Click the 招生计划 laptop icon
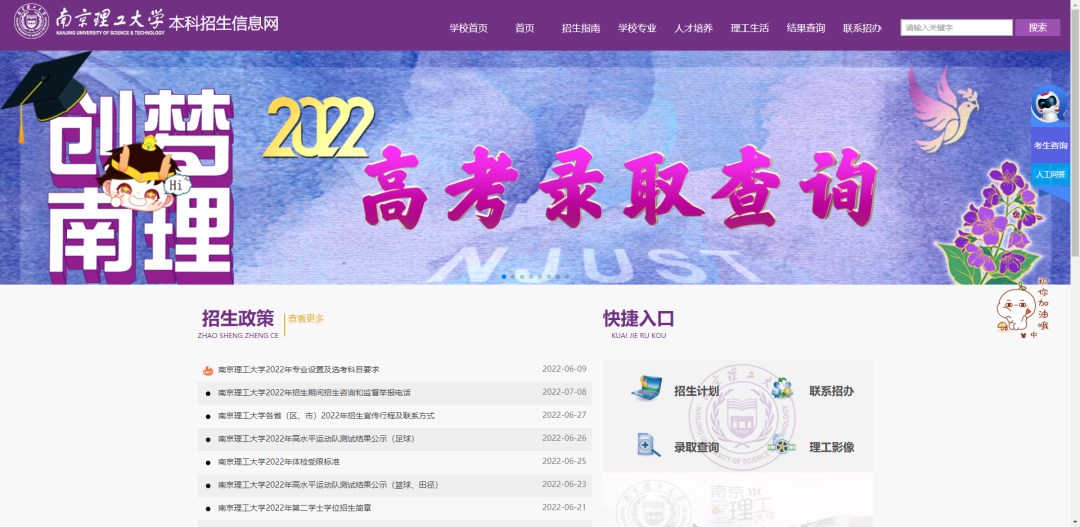Viewport: 1080px width, 527px height. point(647,389)
